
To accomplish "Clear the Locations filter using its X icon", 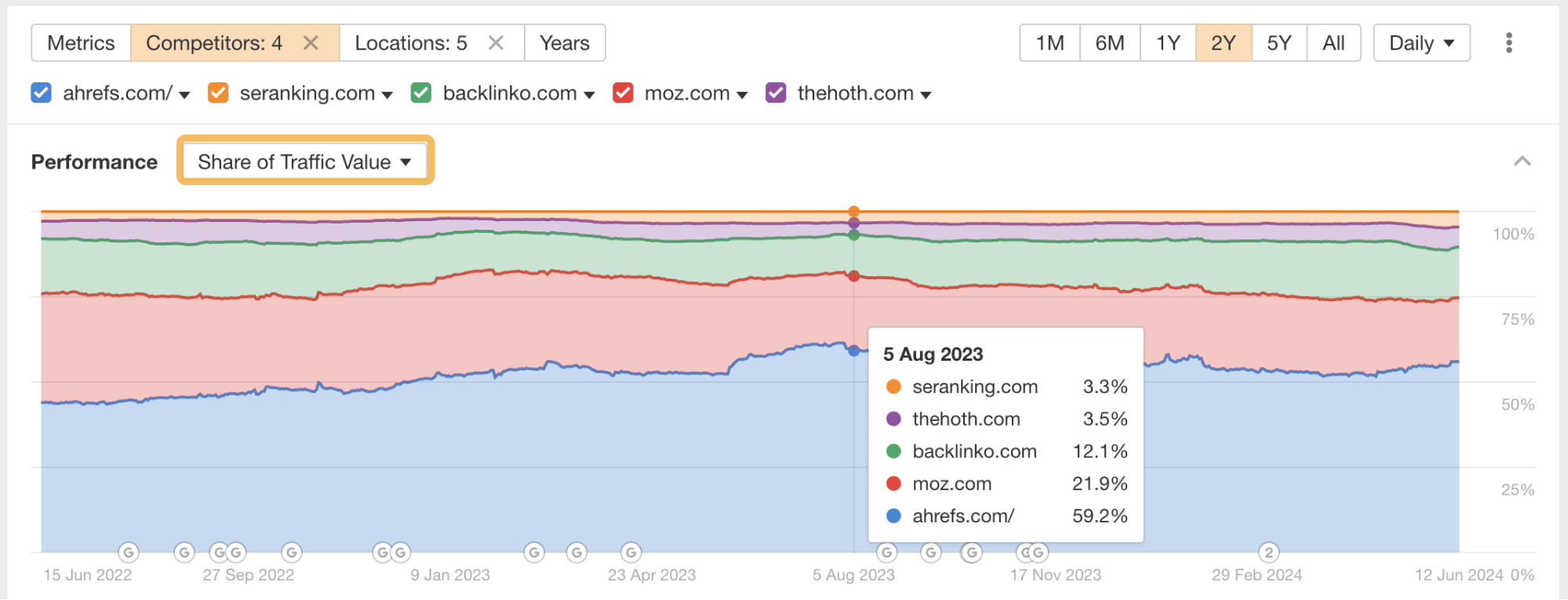I will [x=496, y=43].
